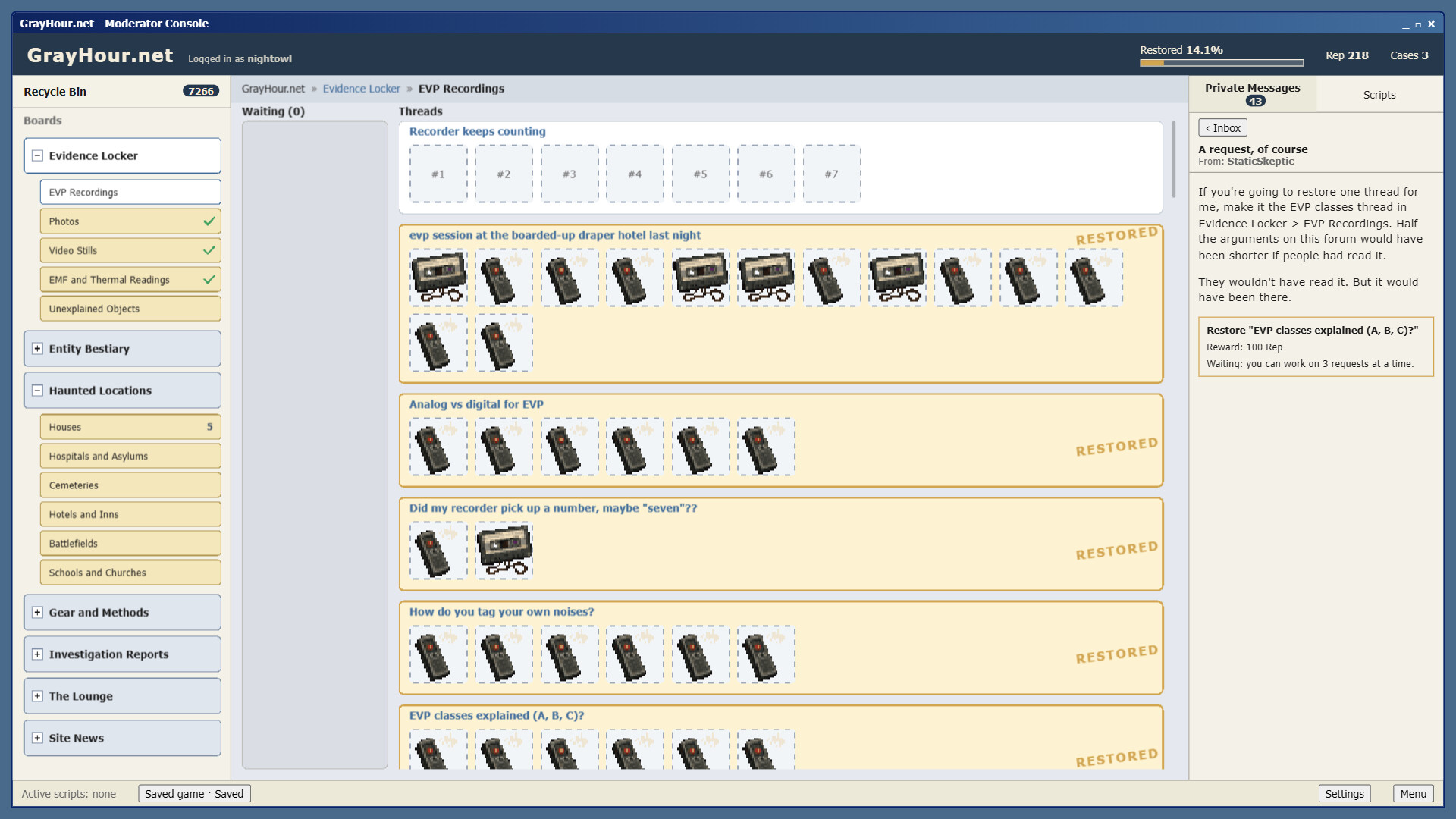Image resolution: width=1456 pixels, height=819 pixels.
Task: Open the Video Stills sub-board
Action: pyautogui.click(x=130, y=250)
